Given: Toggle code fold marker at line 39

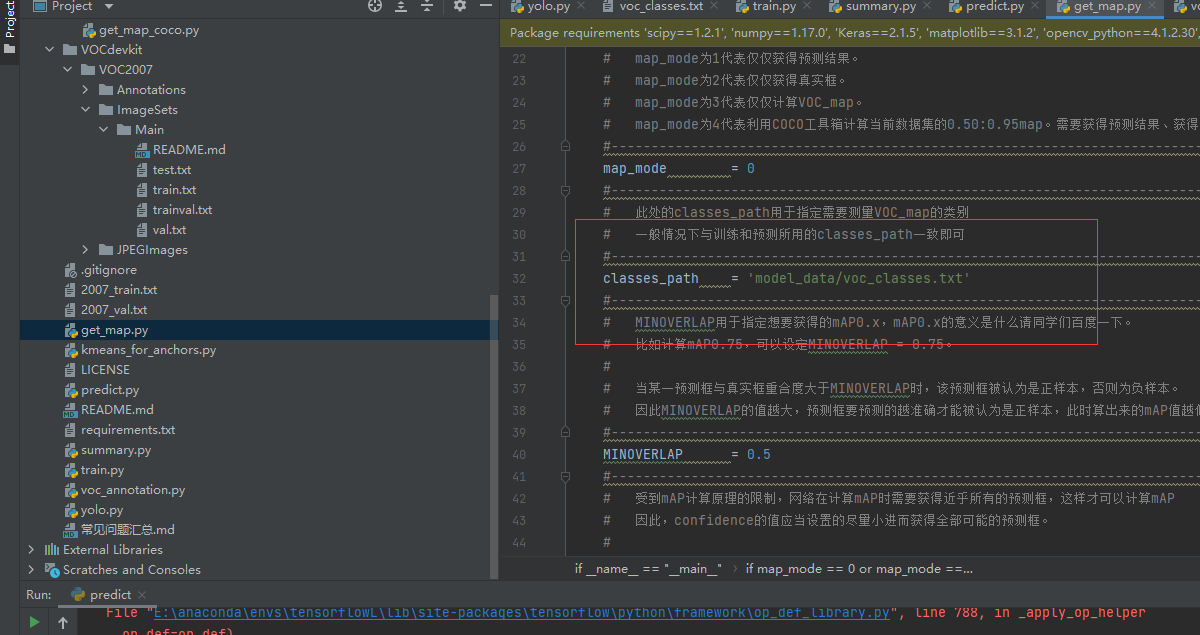Looking at the screenshot, I should pos(566,432).
